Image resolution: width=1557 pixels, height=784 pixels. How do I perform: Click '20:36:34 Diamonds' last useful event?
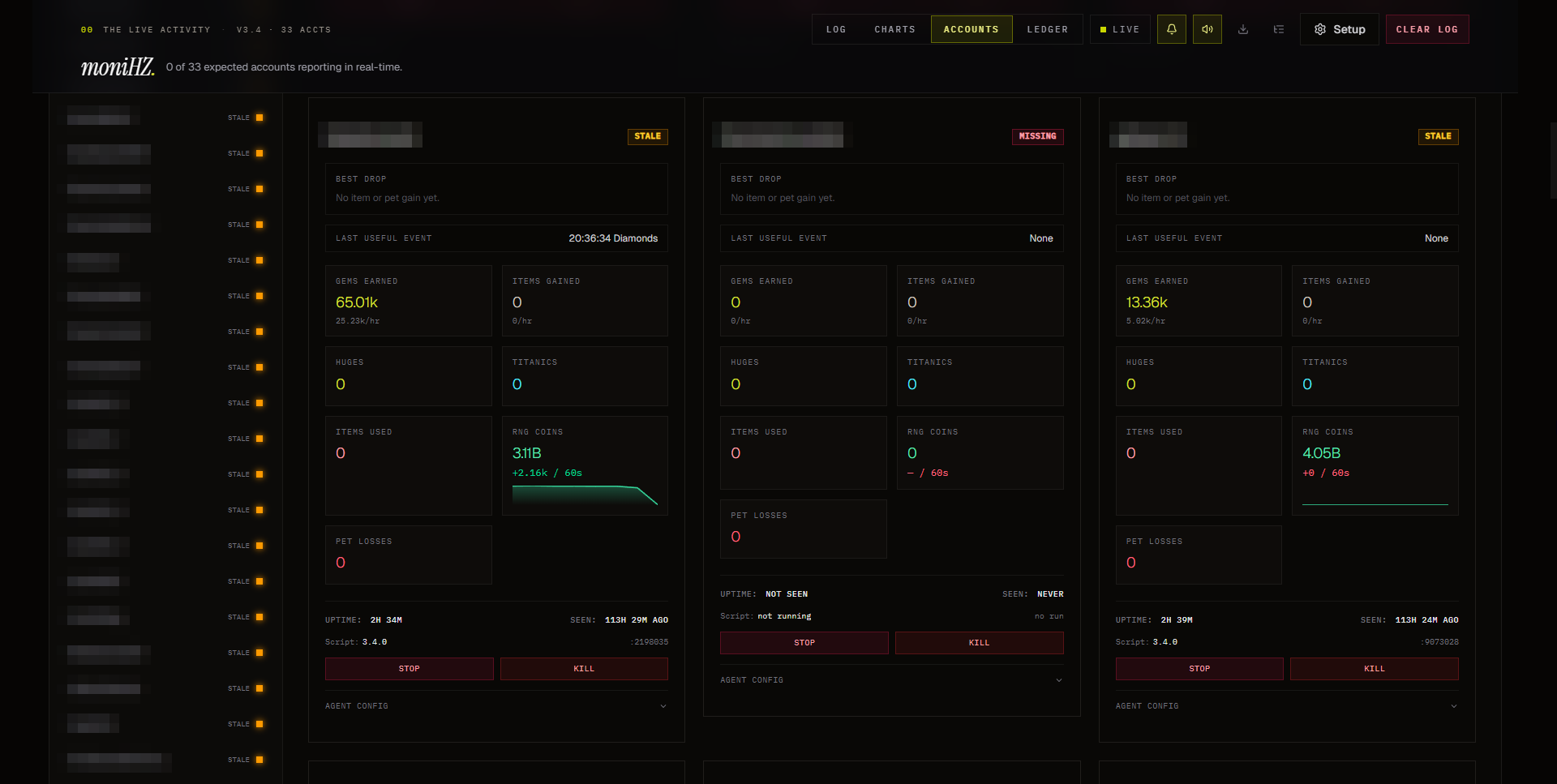pyautogui.click(x=613, y=238)
